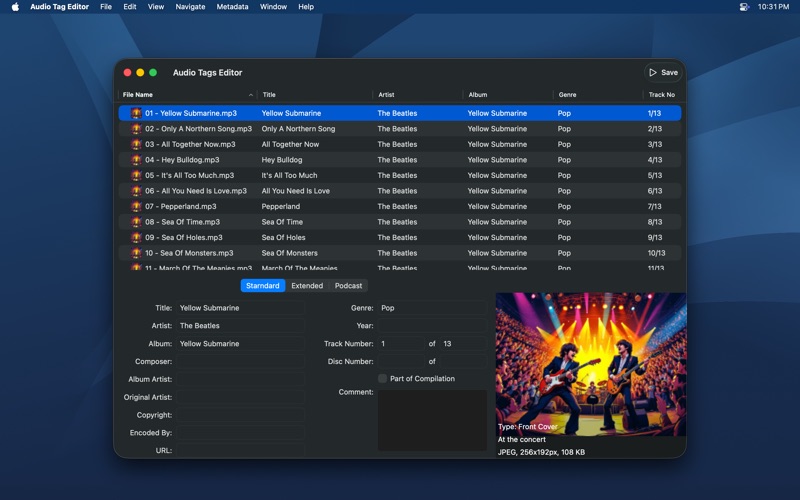The image size is (800, 500).
Task: Click the menu bar clock showing 10:31 PM
Action: click(773, 7)
